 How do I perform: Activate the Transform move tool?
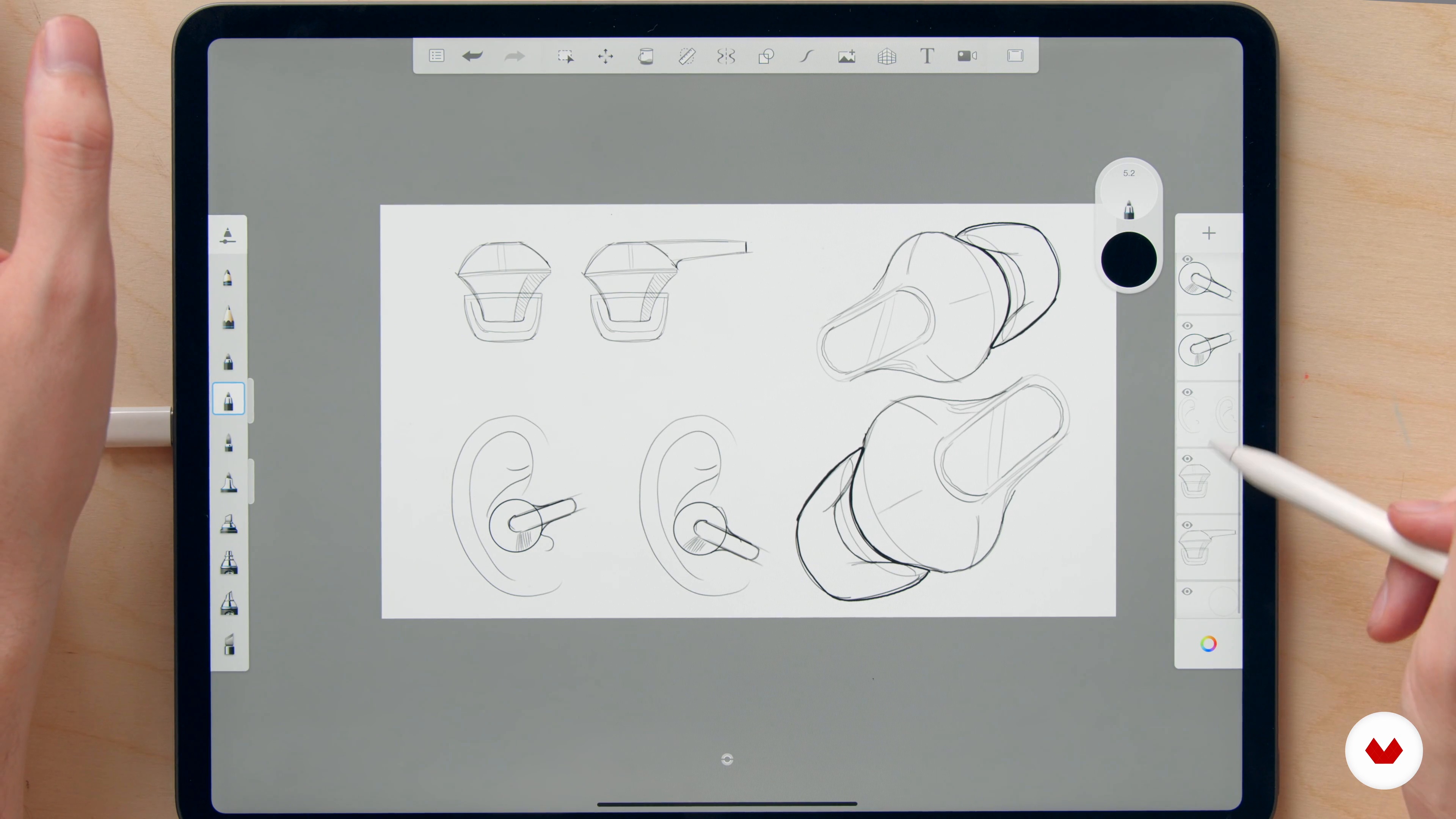[x=606, y=56]
